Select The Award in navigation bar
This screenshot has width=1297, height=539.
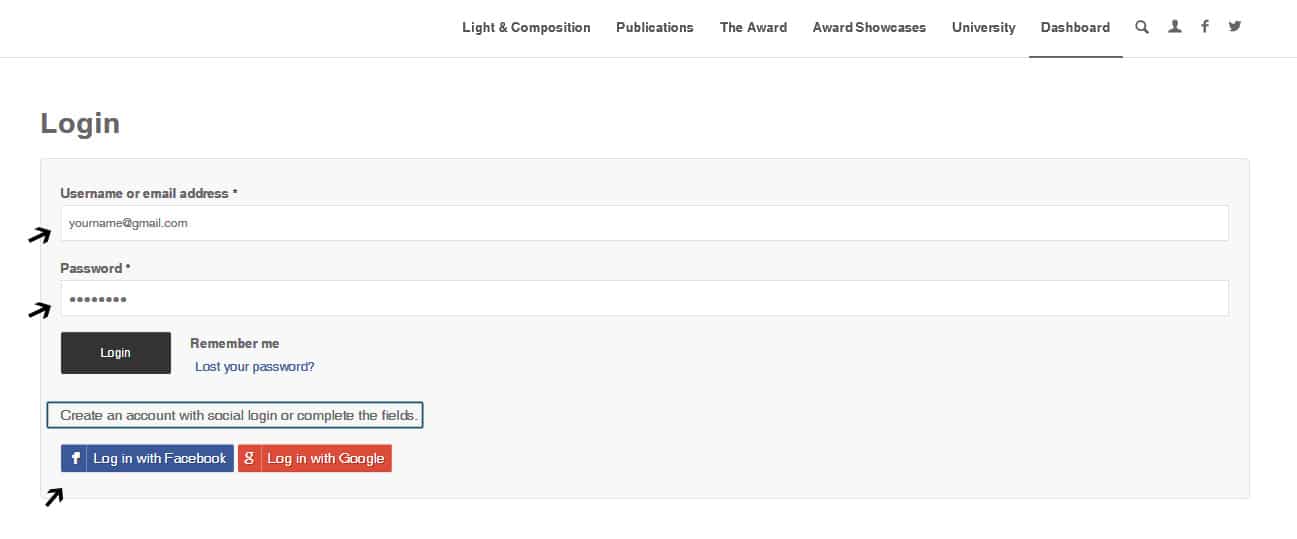pyautogui.click(x=753, y=28)
